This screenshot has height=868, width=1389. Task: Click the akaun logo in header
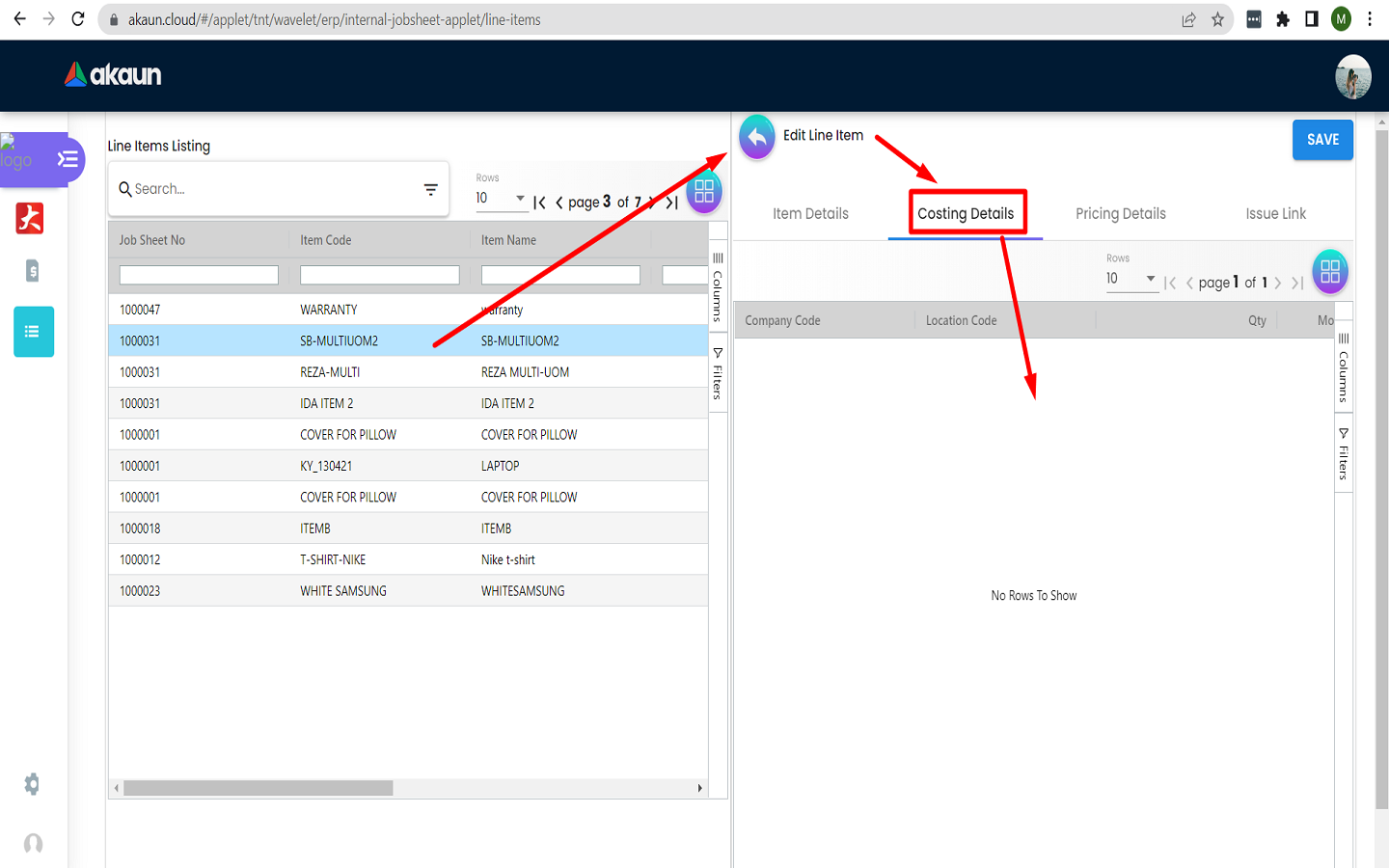coord(113,74)
